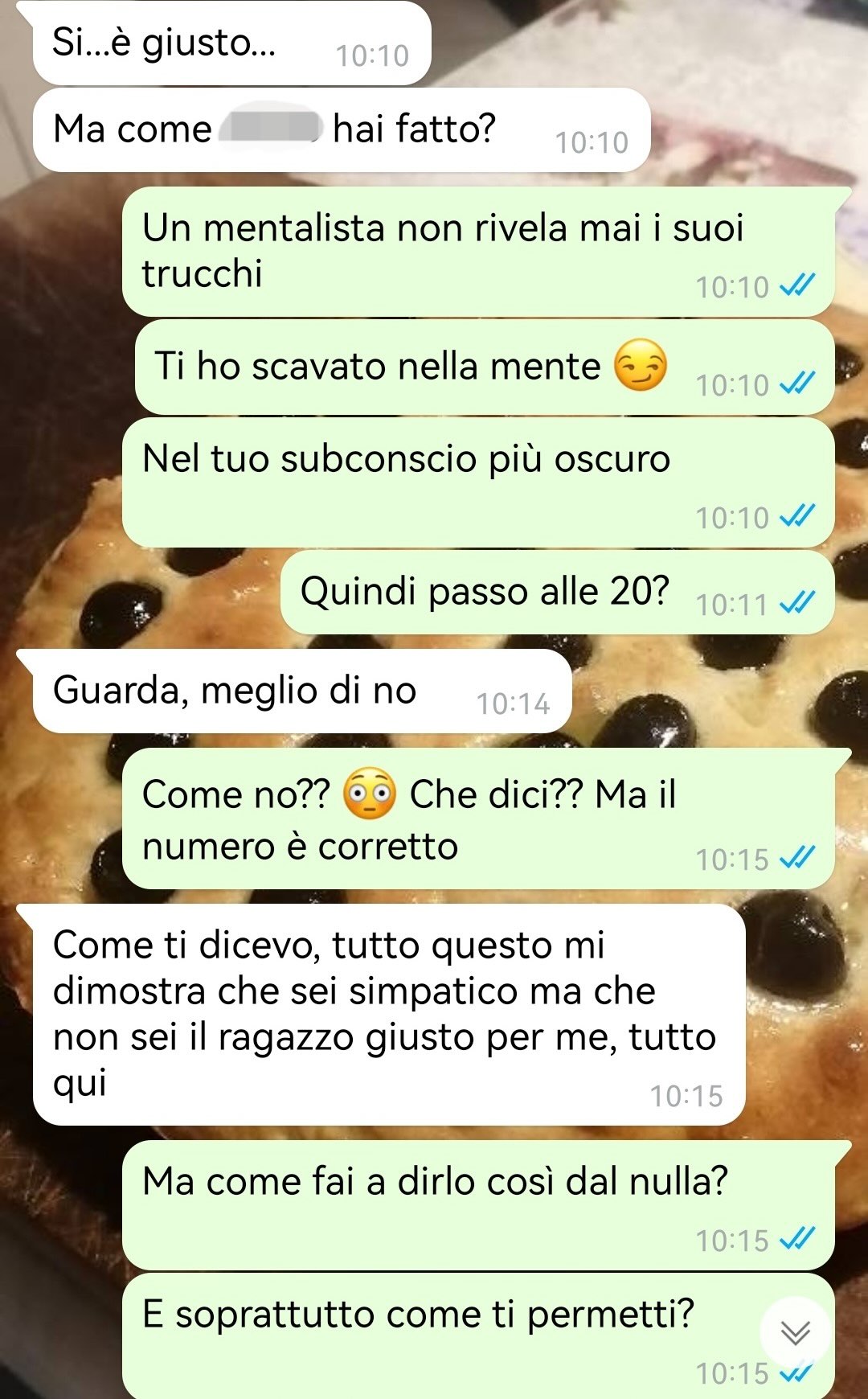Tap the 10:11 timestamp on sent message
The width and height of the screenshot is (868, 1399).
[x=731, y=604]
